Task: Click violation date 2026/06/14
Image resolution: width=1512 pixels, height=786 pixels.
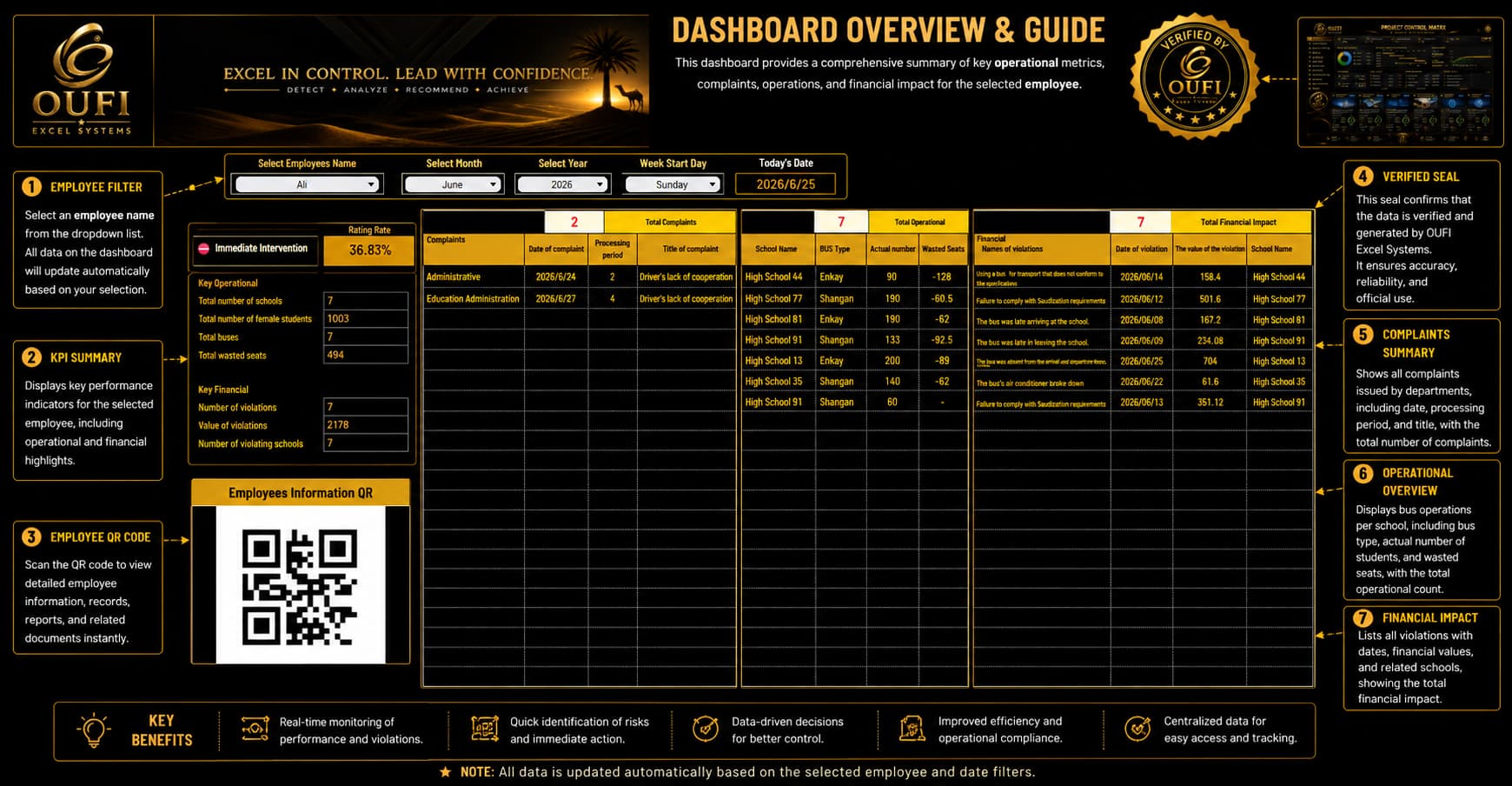Action: (1142, 276)
